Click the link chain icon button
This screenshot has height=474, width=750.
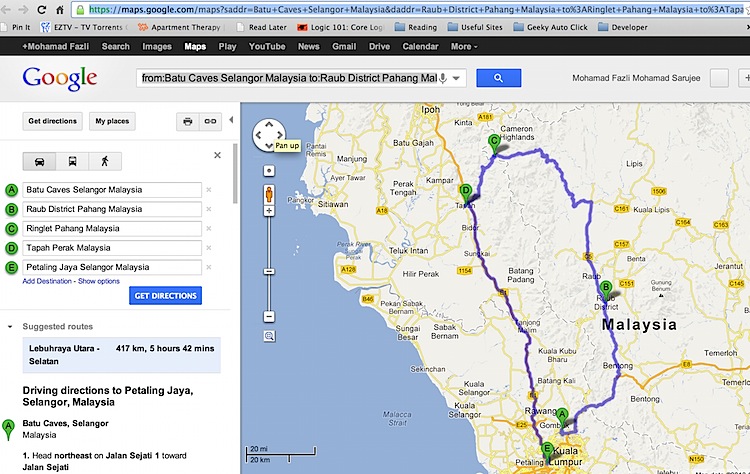pos(210,121)
